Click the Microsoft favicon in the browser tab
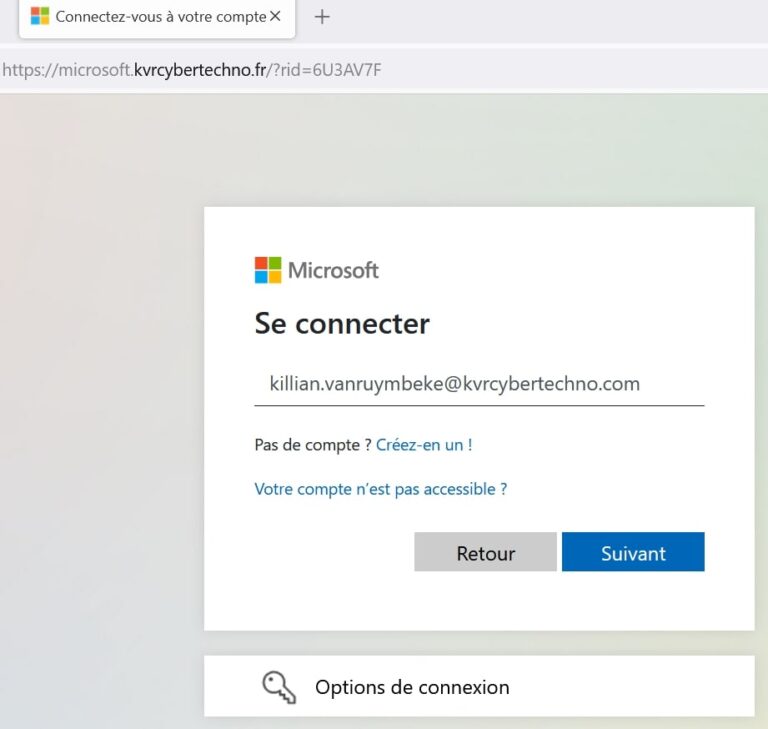Image resolution: width=768 pixels, height=729 pixels. pos(40,17)
